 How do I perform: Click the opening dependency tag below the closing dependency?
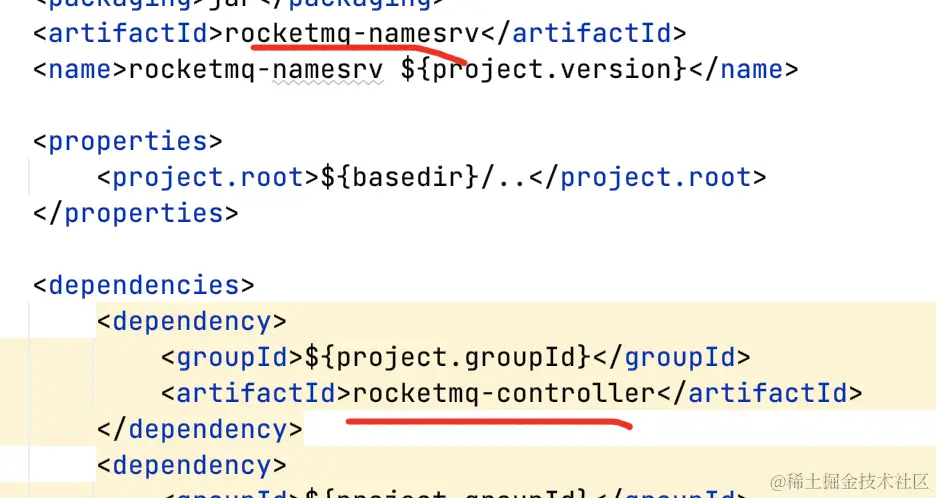pos(192,466)
